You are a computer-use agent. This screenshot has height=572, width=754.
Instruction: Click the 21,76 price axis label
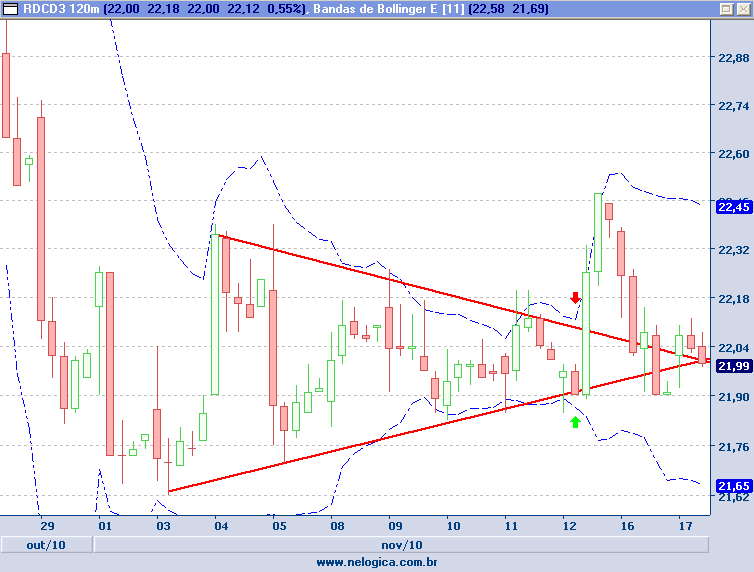734,447
